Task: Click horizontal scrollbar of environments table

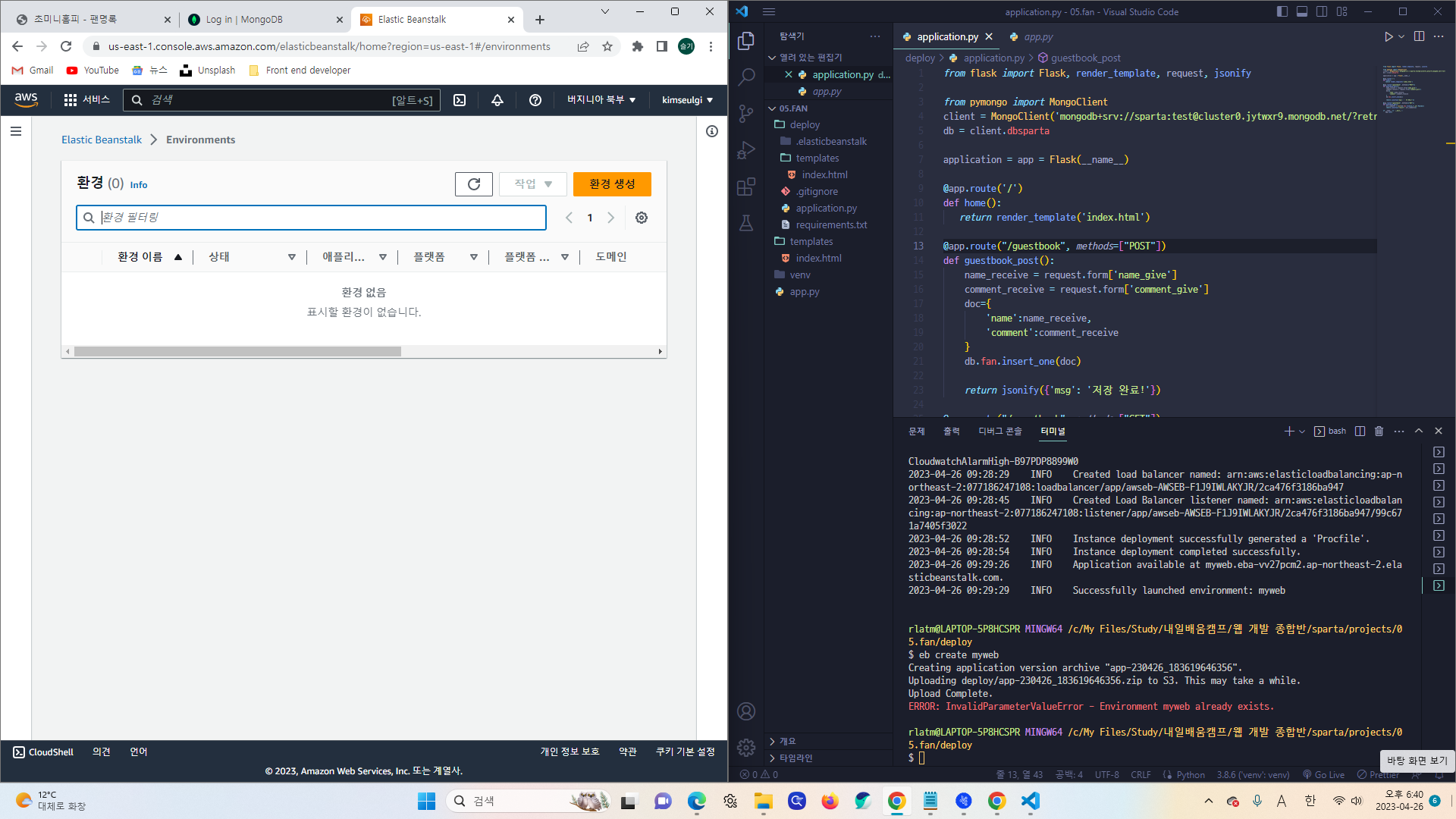Action: point(237,352)
